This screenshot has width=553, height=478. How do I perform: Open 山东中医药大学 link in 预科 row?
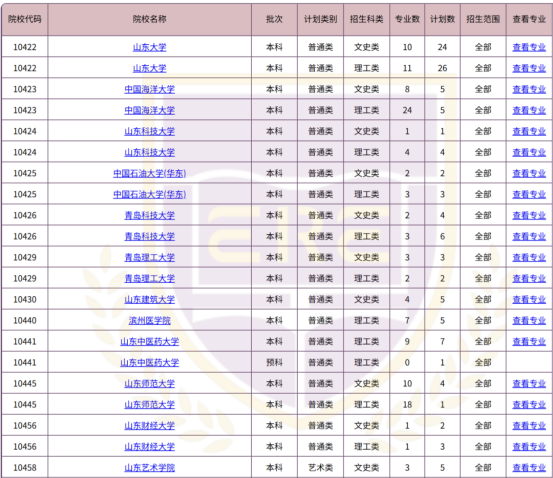point(149,362)
